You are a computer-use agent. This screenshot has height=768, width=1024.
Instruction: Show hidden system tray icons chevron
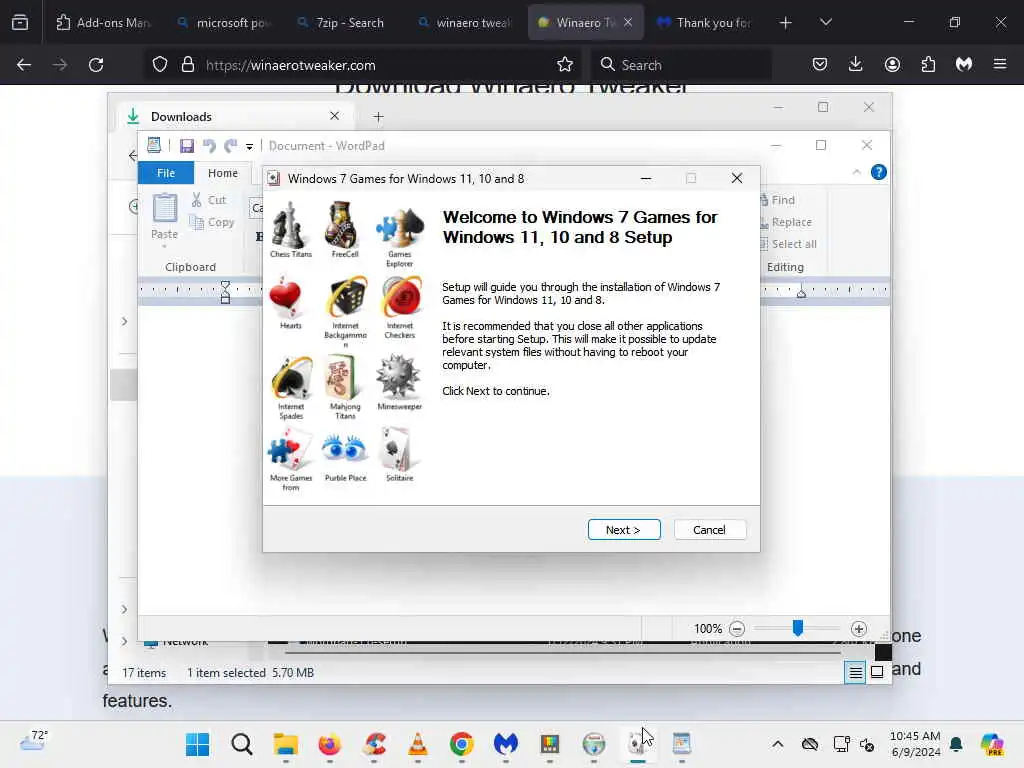777,744
